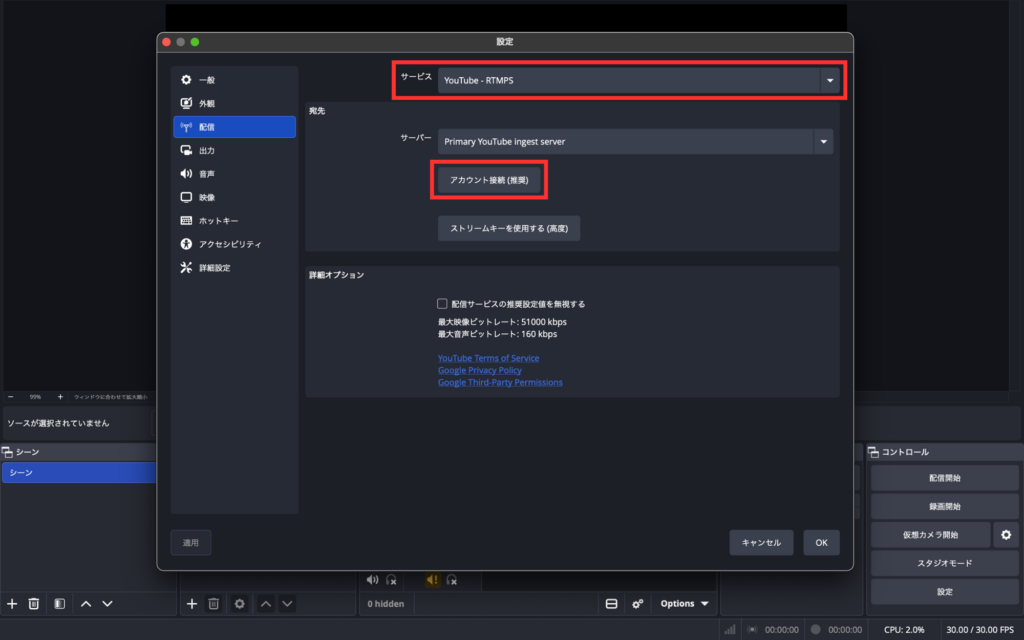Open virtual camera settings gear icon
Screen dimensions: 1024x640
(1006, 535)
